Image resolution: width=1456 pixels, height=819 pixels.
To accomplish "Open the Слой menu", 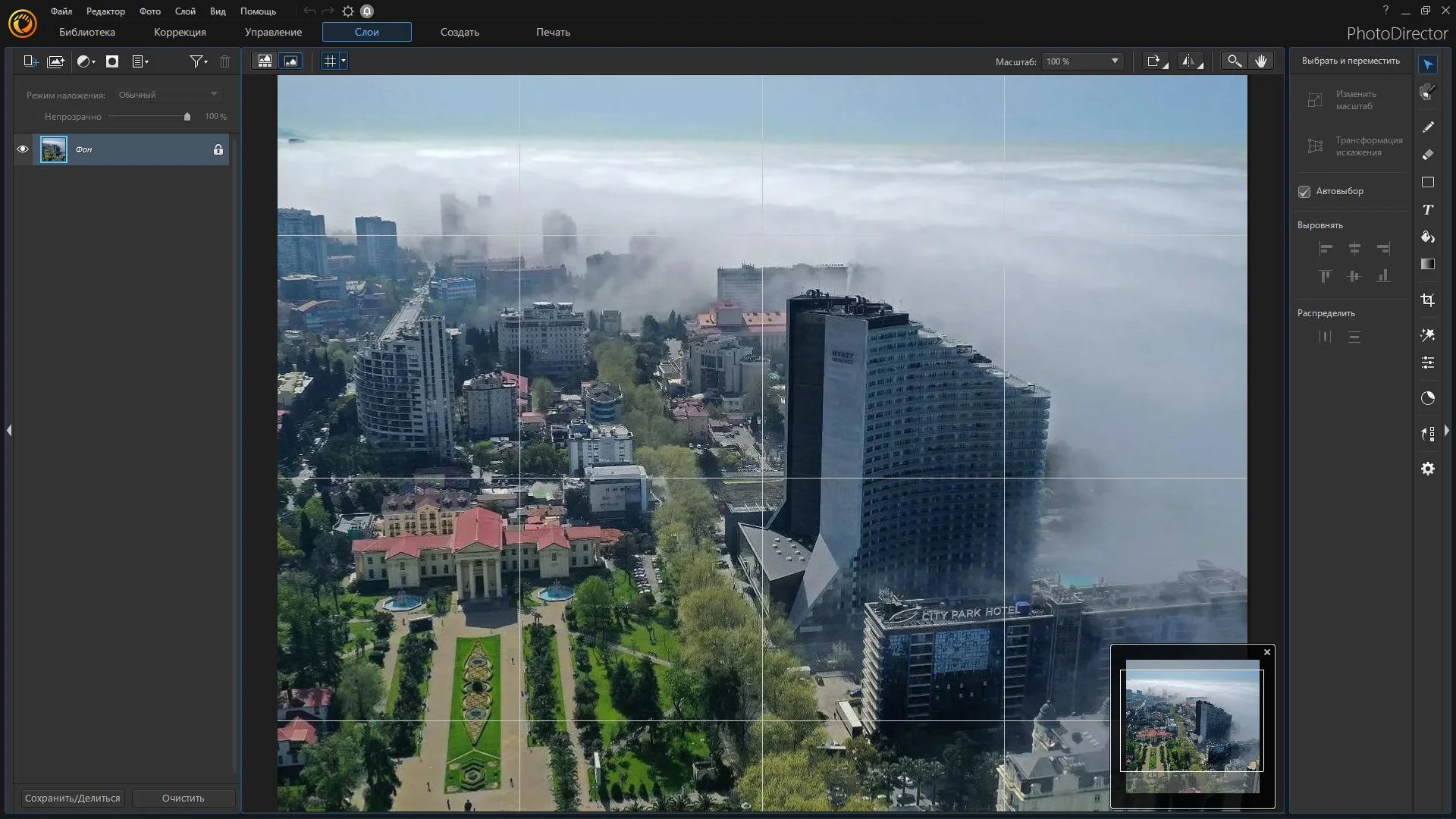I will coord(185,11).
